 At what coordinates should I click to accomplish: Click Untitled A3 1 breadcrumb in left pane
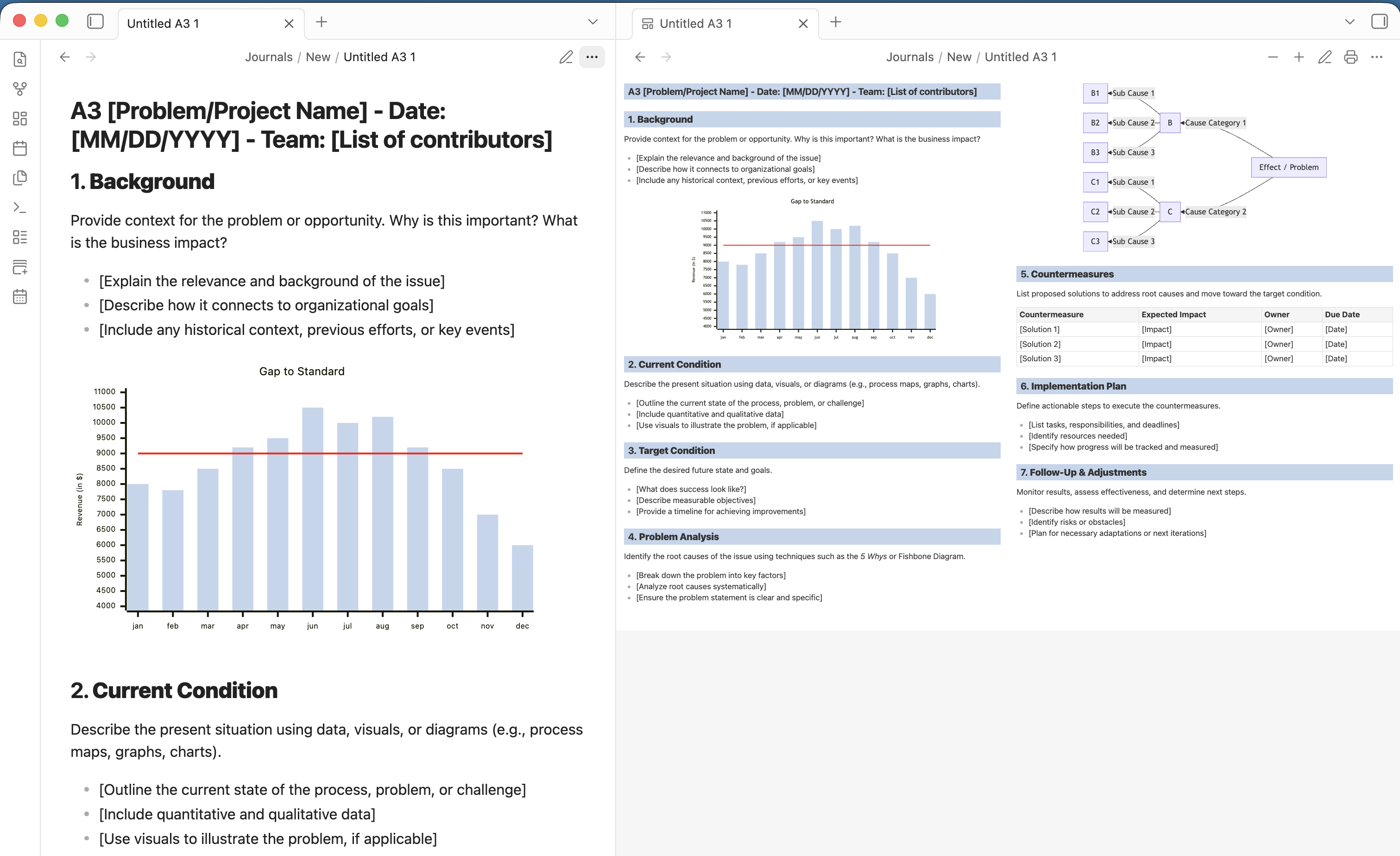379,57
